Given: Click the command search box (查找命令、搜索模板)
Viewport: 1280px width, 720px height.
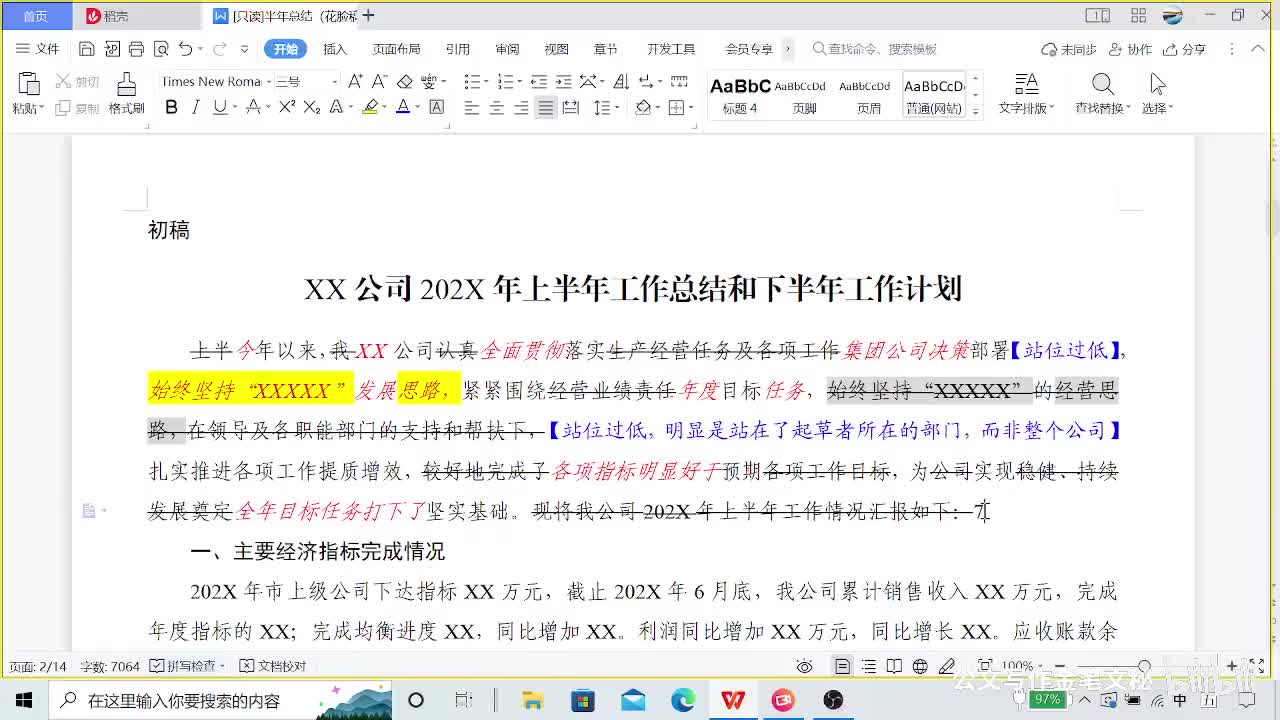Looking at the screenshot, I should point(875,49).
